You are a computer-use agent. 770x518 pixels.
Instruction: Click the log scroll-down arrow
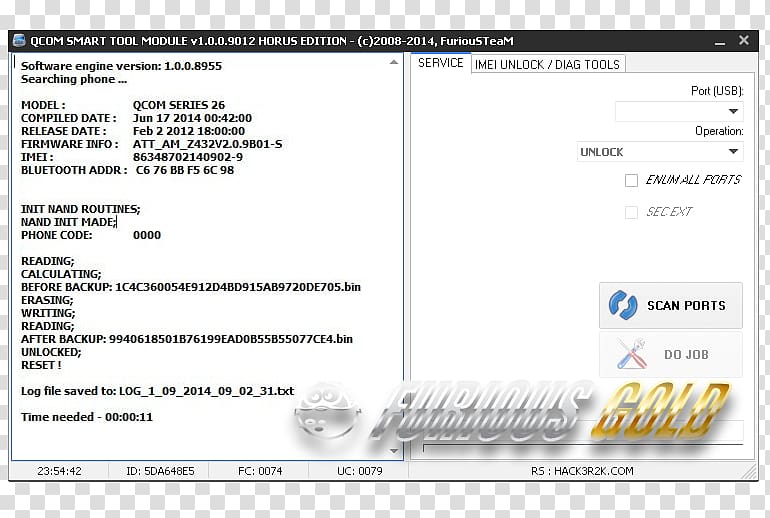(x=394, y=451)
